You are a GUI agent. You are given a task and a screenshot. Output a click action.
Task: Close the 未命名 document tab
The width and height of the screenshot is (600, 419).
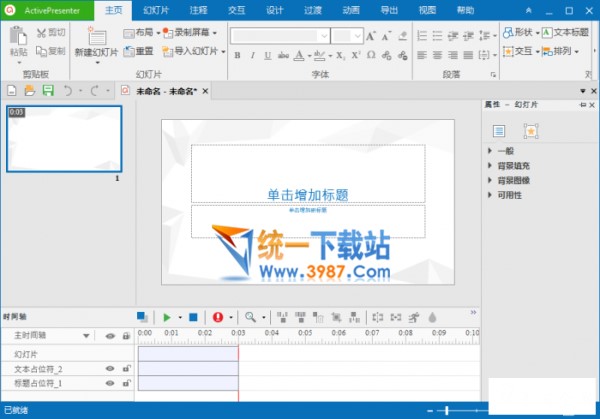coord(205,91)
